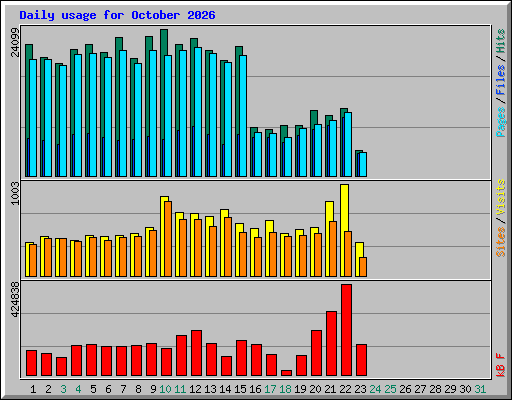Select the cyan Pages bar for day 1
Viewport: 512px width, 400px height.
pyautogui.click(x=33, y=118)
